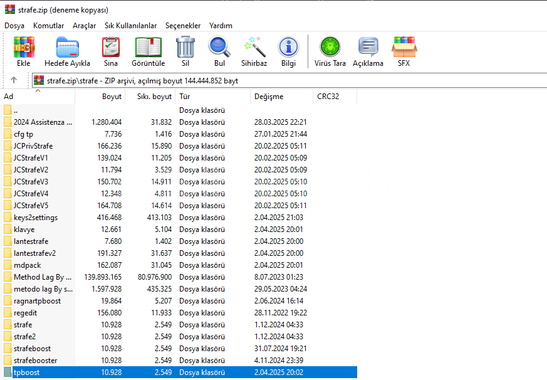Select the JCStrafeV4 folder name
Screen dimensions: 547x380
31,193
